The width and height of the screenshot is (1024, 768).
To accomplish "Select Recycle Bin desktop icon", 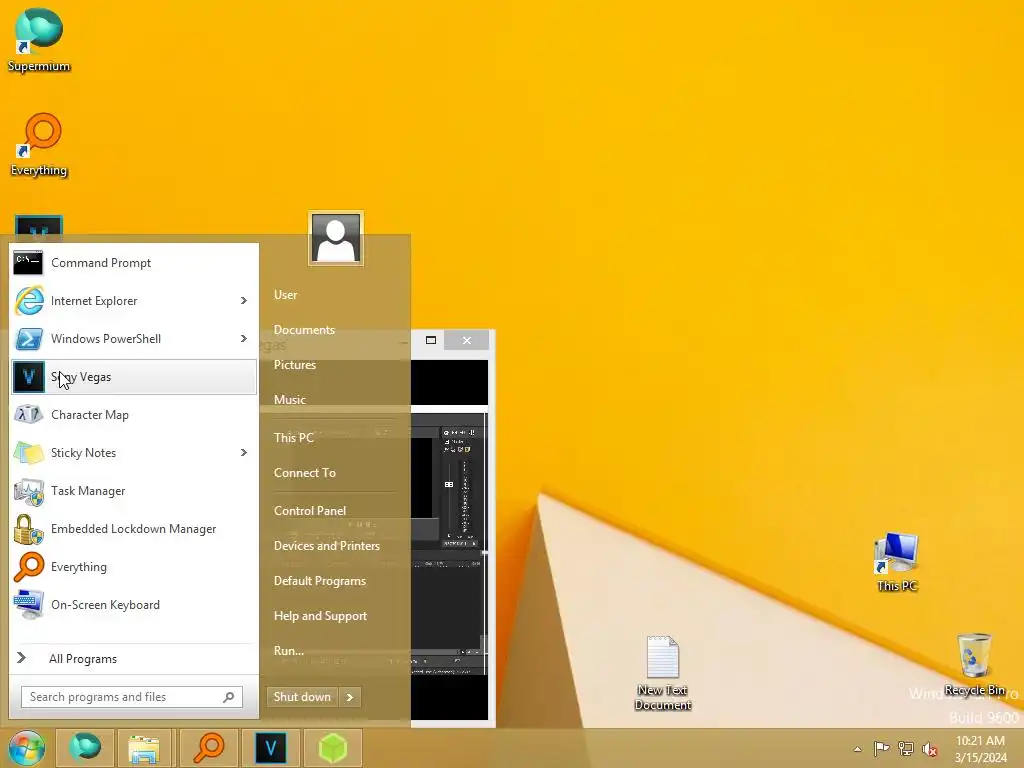I will [974, 665].
